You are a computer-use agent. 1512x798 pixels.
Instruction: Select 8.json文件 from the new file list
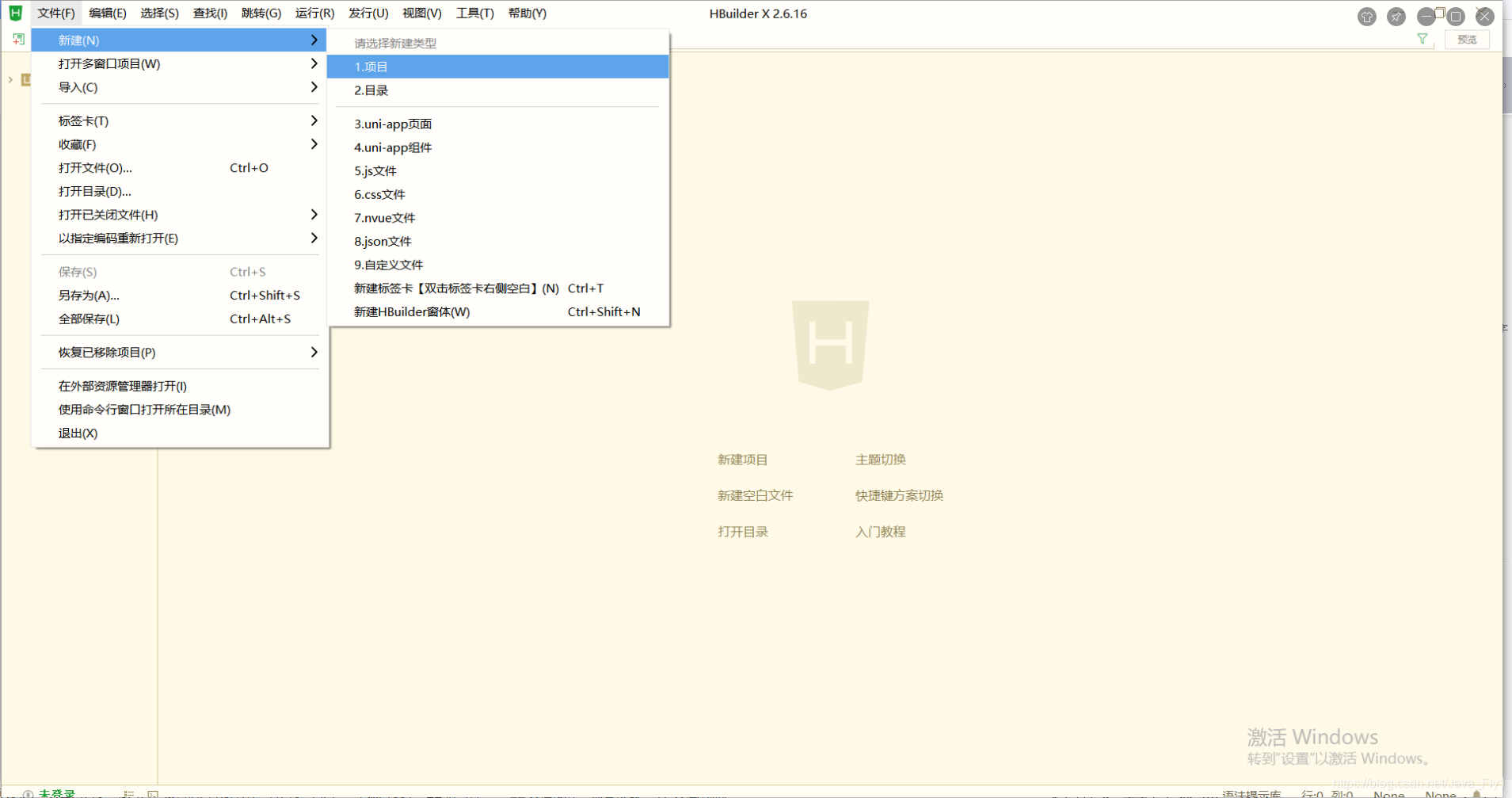(383, 241)
